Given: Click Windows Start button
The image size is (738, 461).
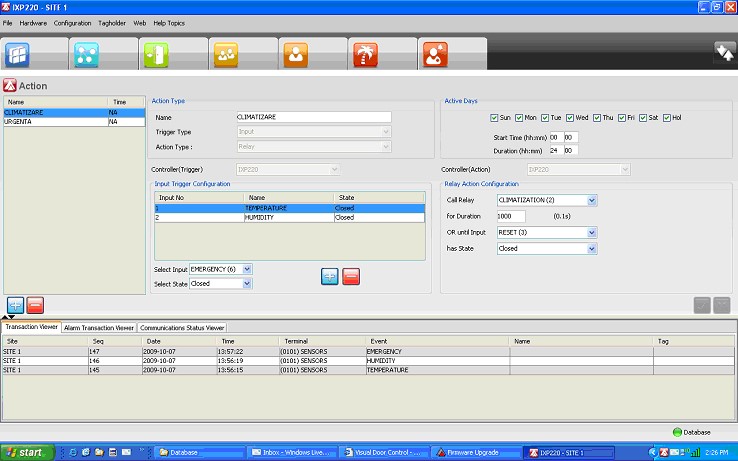Looking at the screenshot, I should point(27,453).
